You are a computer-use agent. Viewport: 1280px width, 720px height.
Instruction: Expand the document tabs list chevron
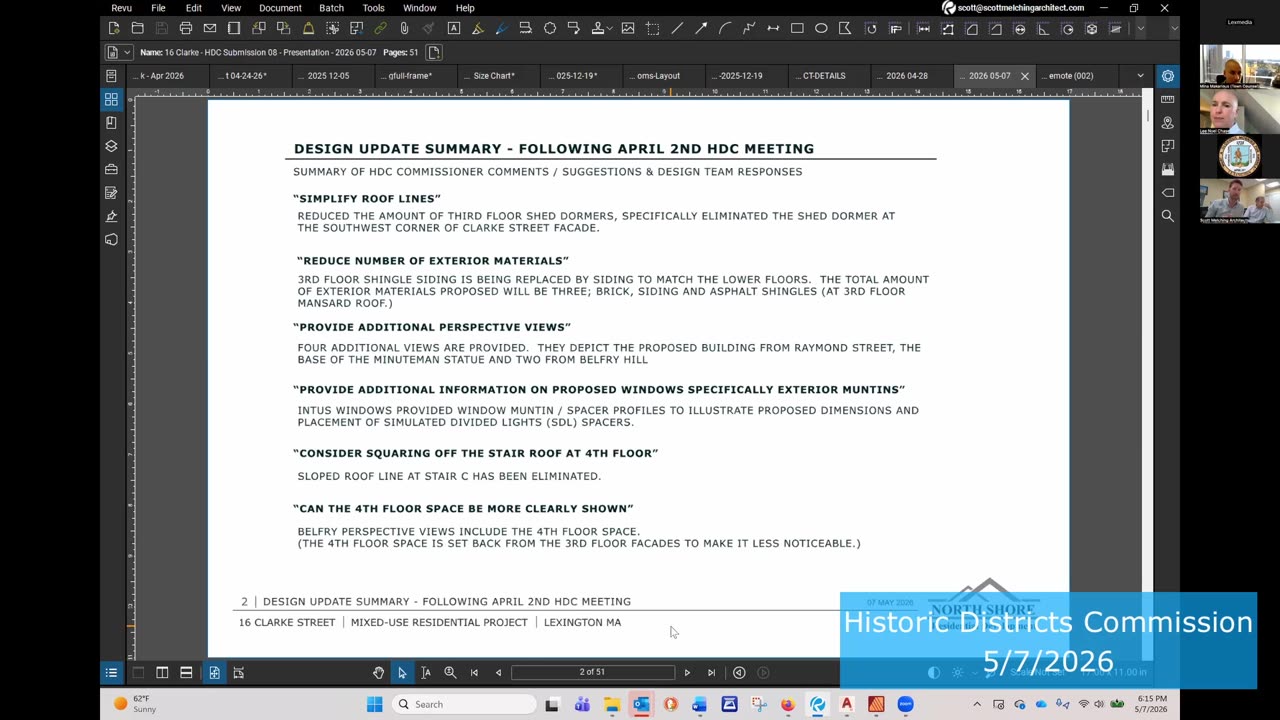[x=1140, y=76]
